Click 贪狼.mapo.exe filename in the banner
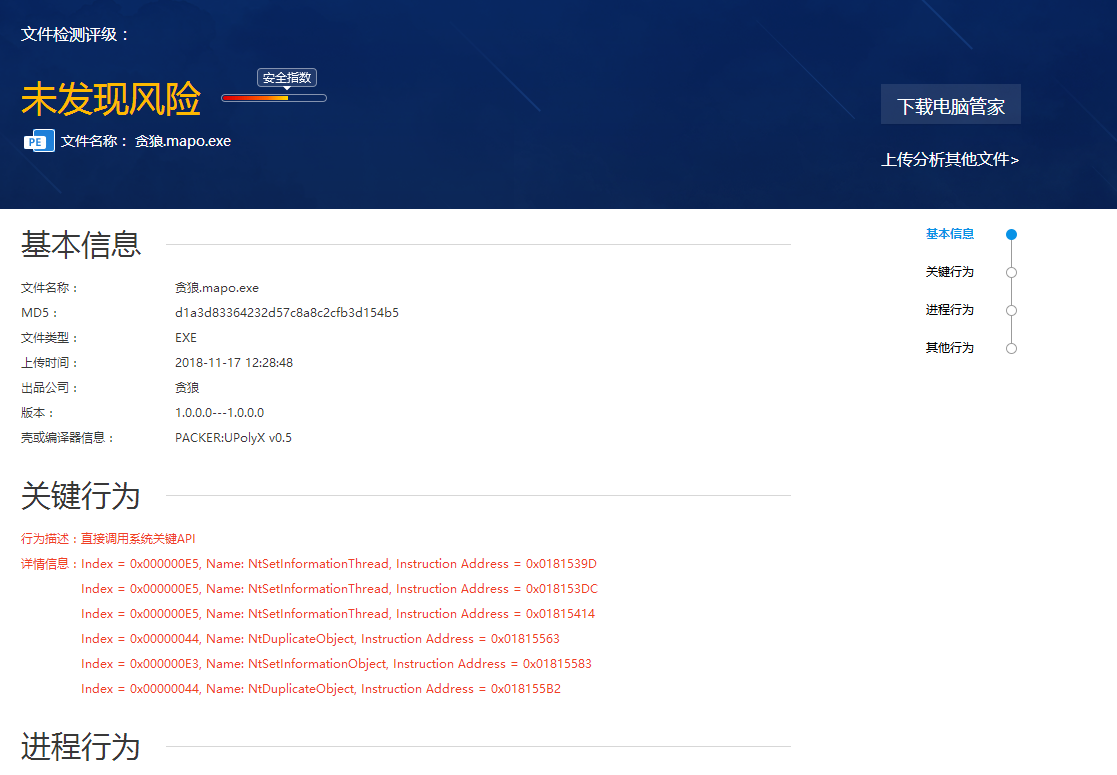 tap(182, 141)
